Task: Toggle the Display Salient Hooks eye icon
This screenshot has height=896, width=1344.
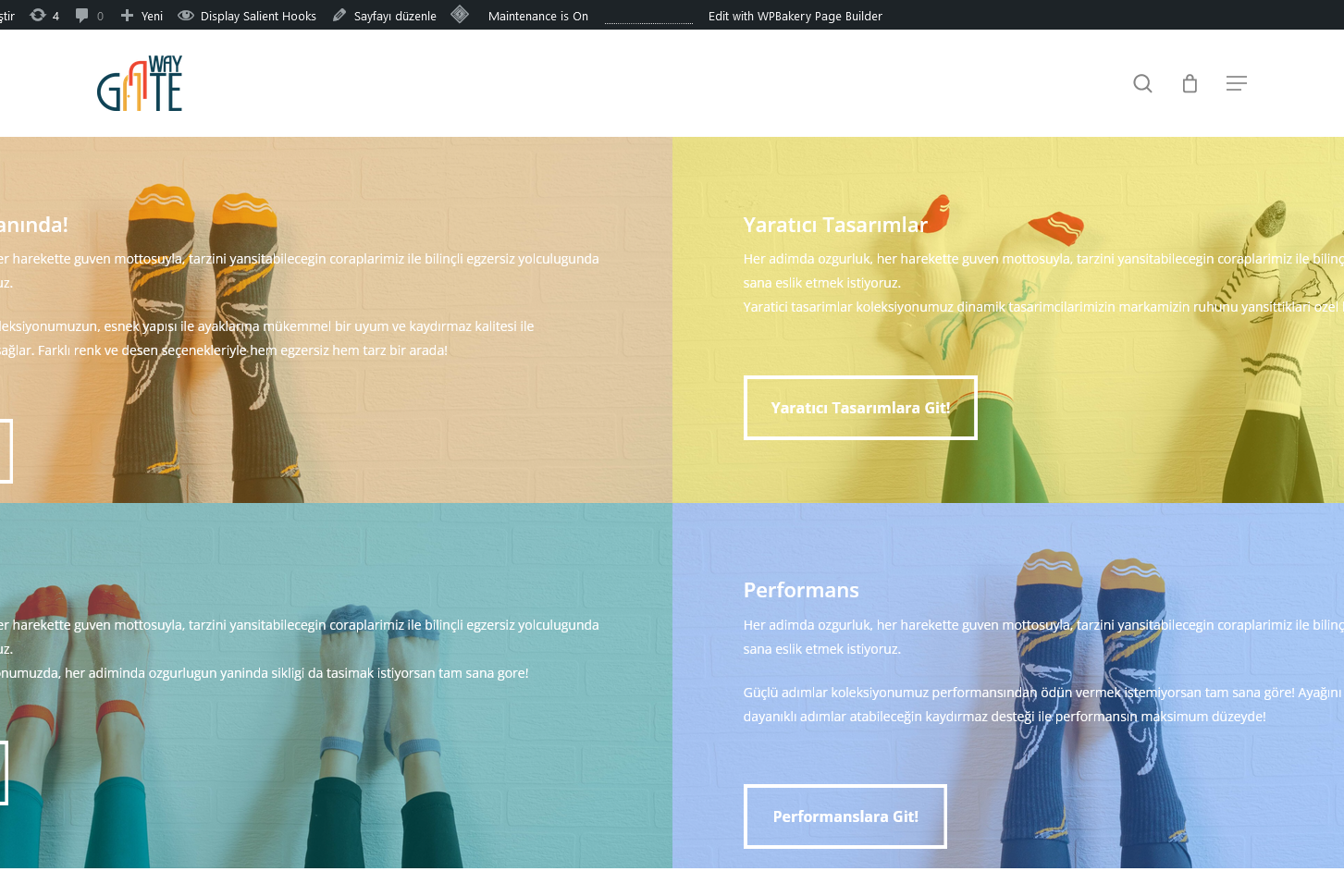Action: pyautogui.click(x=186, y=16)
